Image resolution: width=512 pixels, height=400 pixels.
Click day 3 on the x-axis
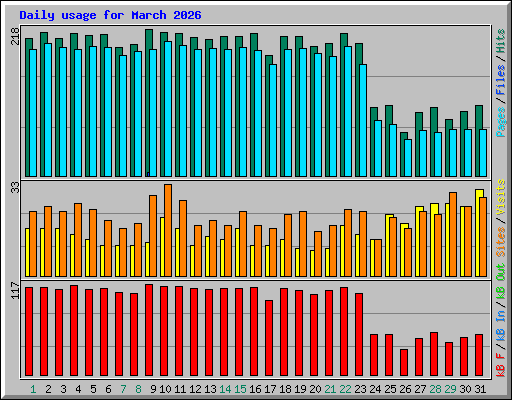(63, 389)
